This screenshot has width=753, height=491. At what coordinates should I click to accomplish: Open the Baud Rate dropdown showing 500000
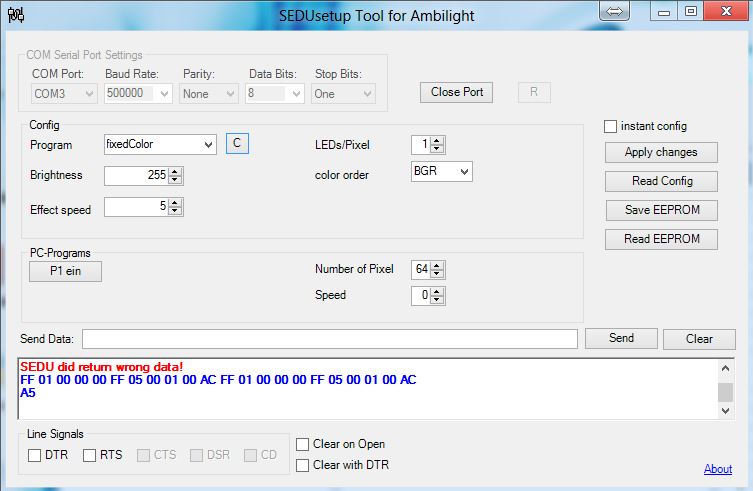tap(138, 94)
